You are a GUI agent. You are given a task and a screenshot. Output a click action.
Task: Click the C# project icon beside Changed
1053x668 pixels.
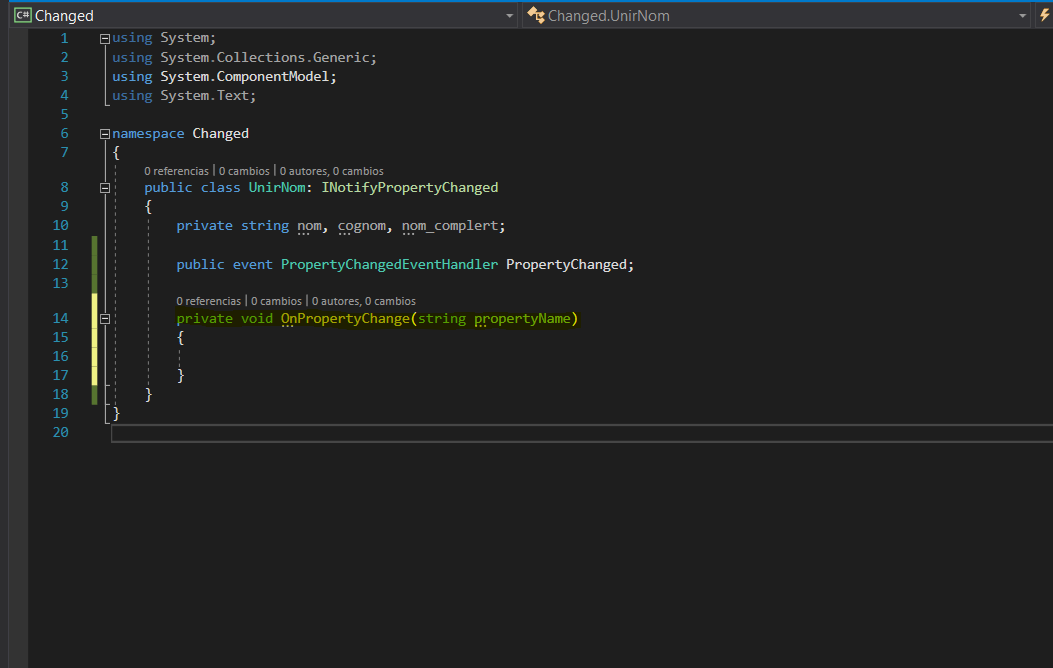point(22,15)
